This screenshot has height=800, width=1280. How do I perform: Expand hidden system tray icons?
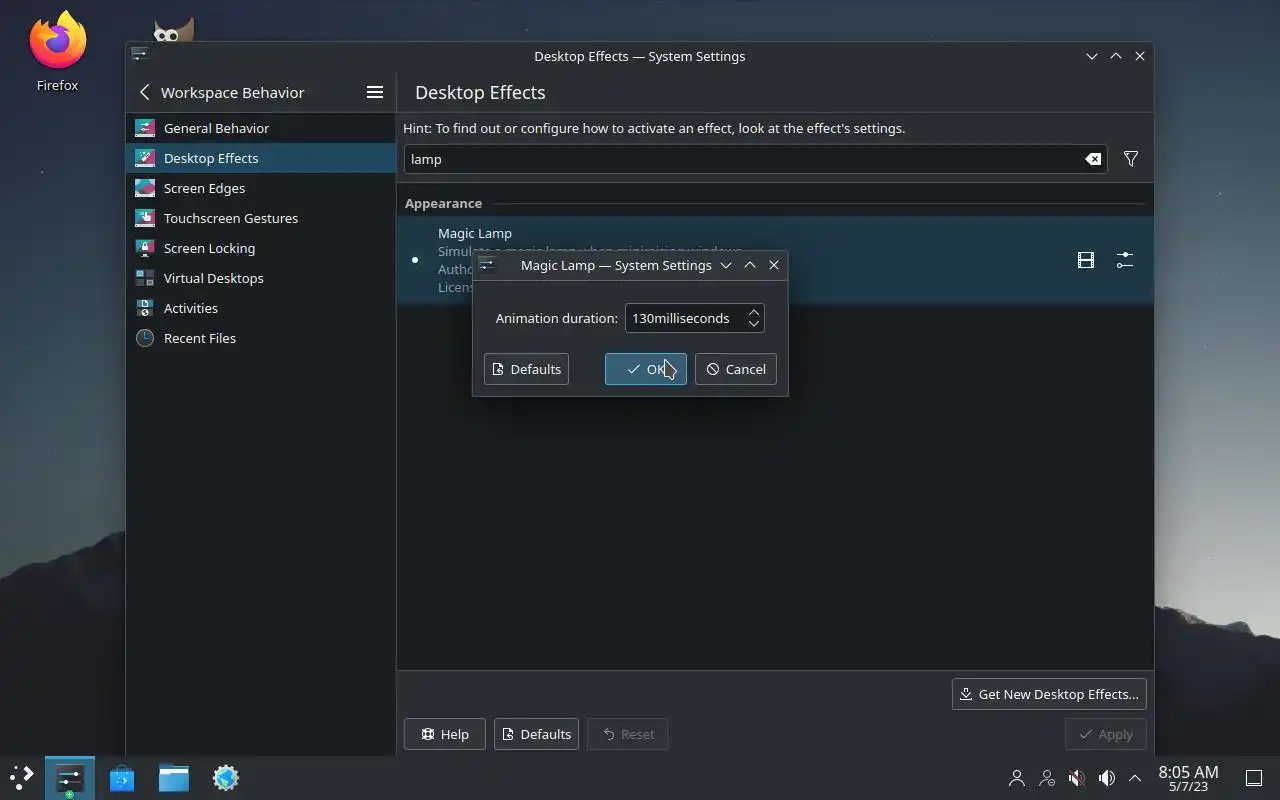[1135, 777]
